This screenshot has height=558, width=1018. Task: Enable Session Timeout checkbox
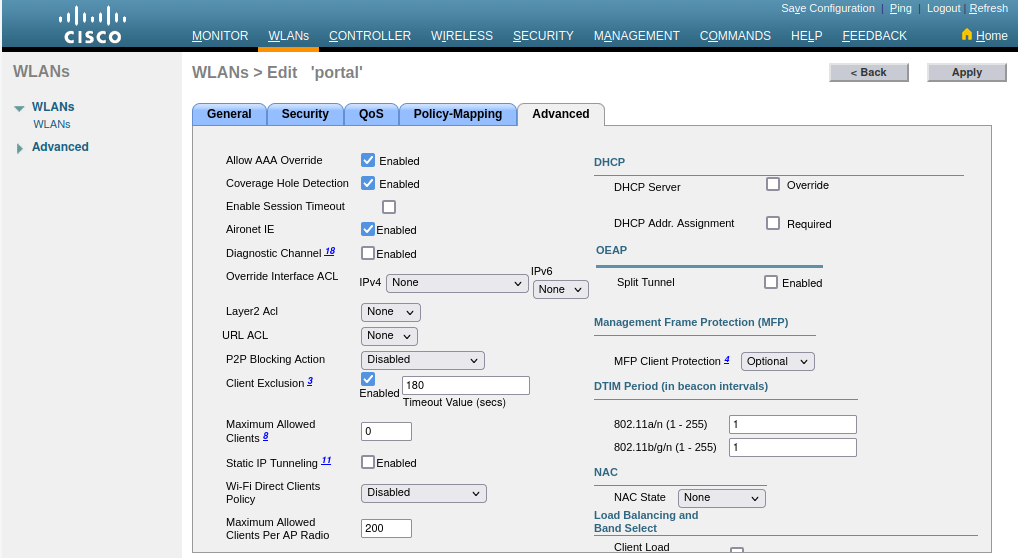389,207
